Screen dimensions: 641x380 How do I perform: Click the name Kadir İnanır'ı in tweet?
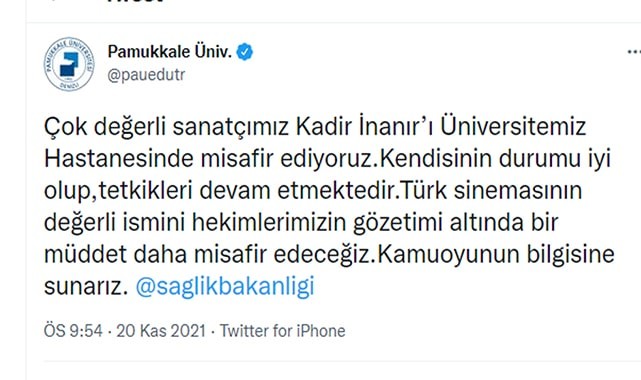pos(364,126)
